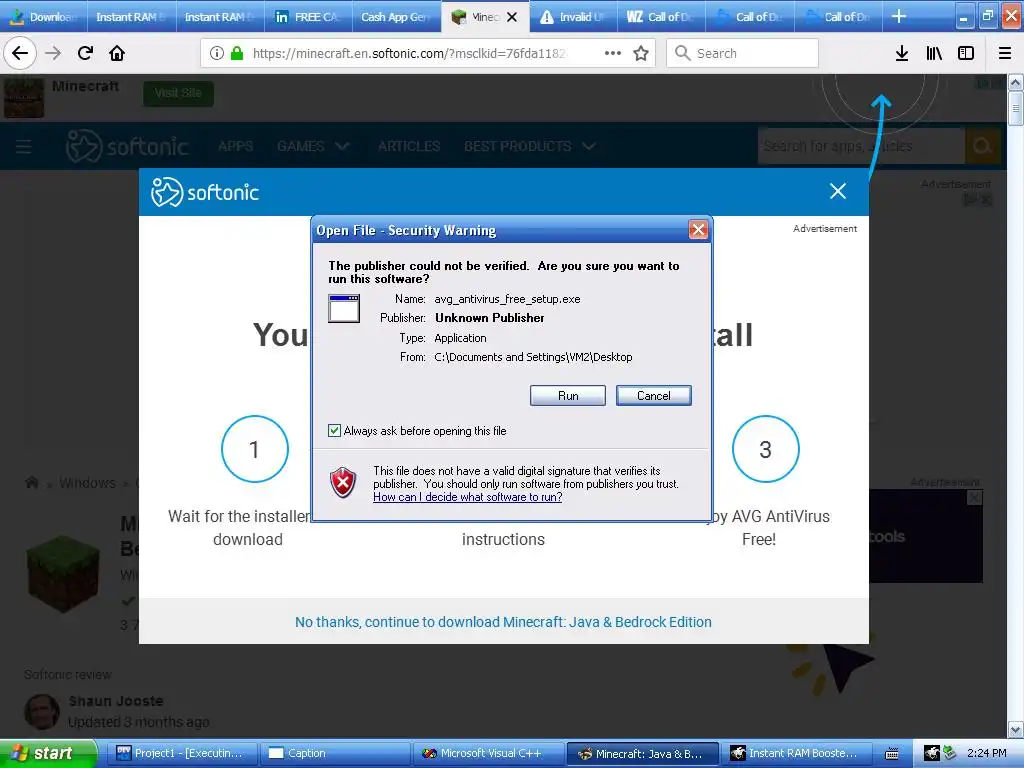The image size is (1024, 768).
Task: Switch to the WZ Call of Duty tab
Action: [662, 17]
